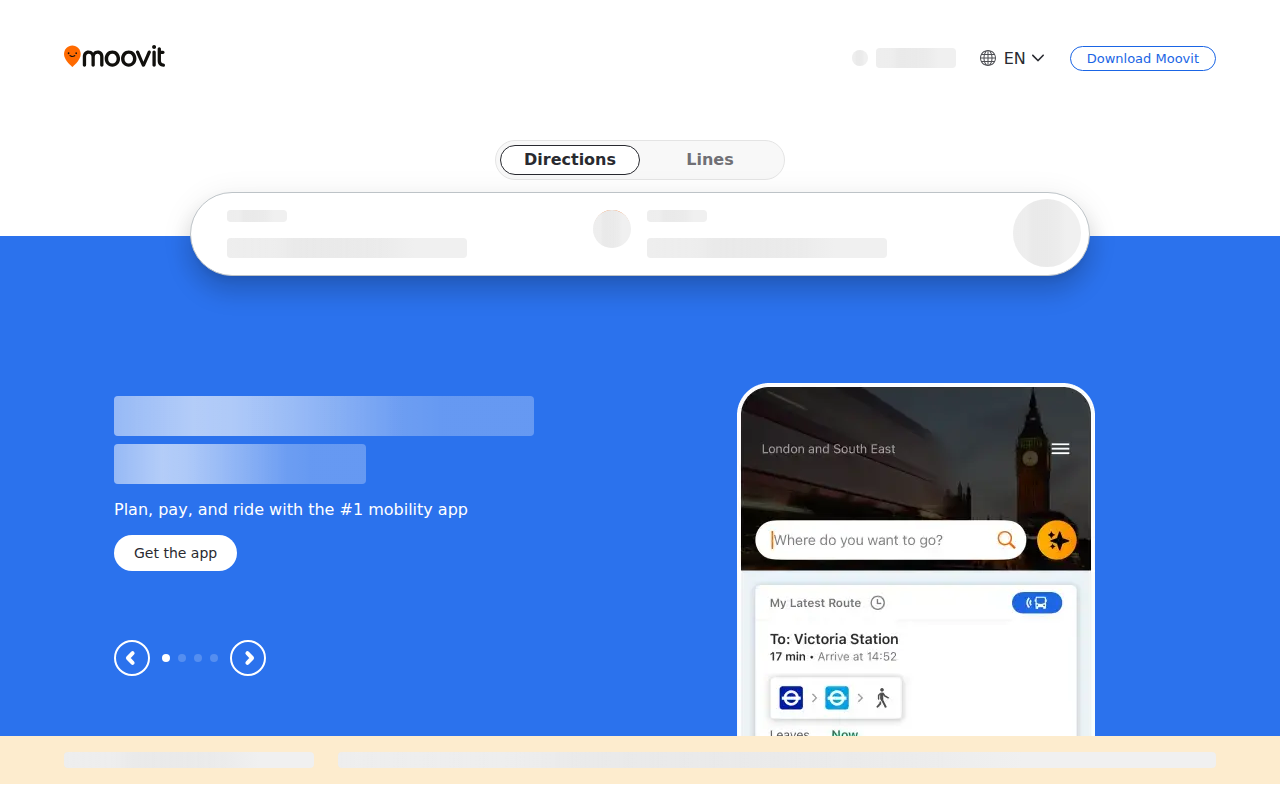Click the clock icon beside My Latest Route
This screenshot has width=1280, height=800.
point(878,603)
